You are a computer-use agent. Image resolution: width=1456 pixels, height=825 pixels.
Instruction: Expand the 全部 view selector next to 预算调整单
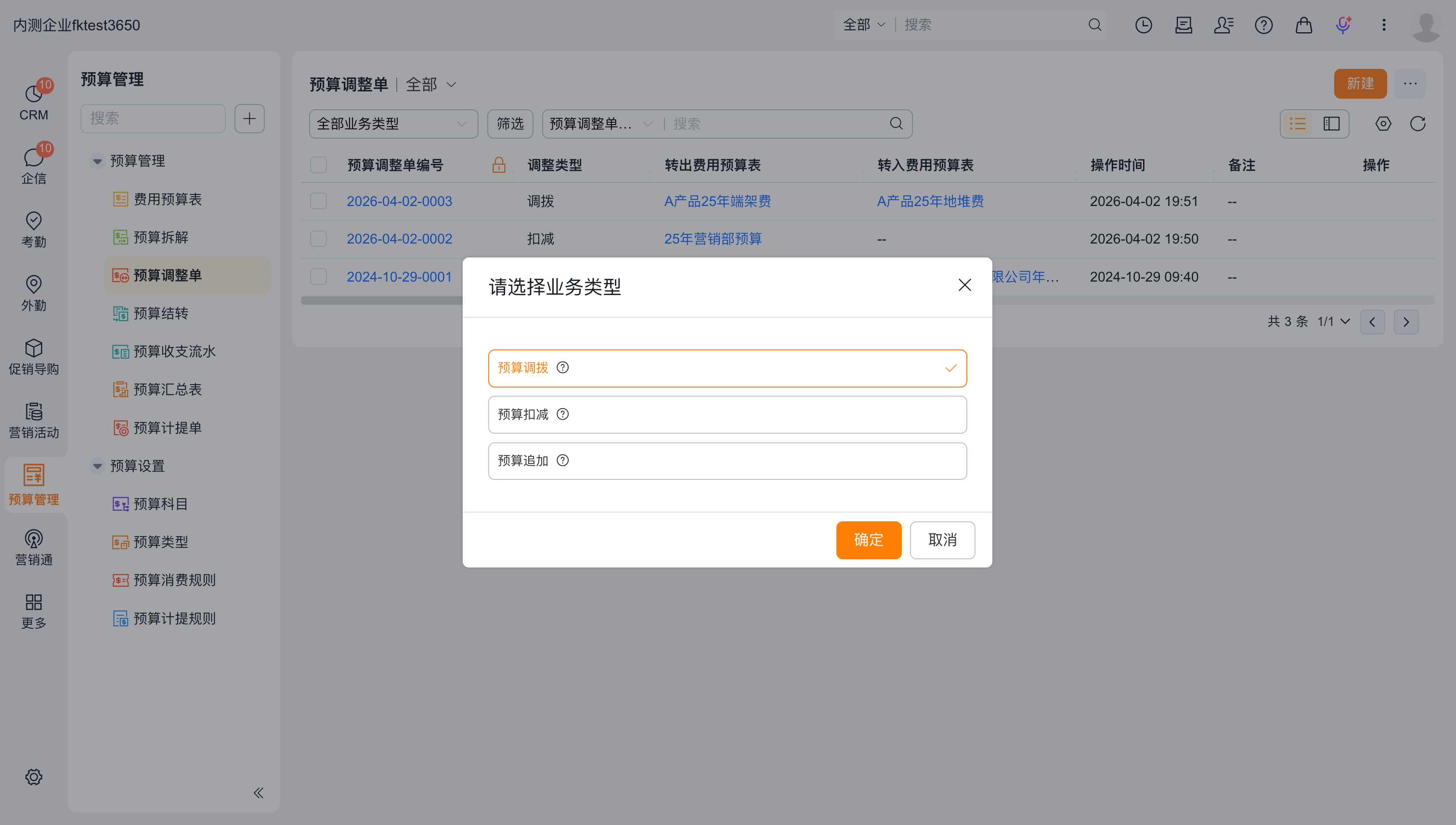431,84
